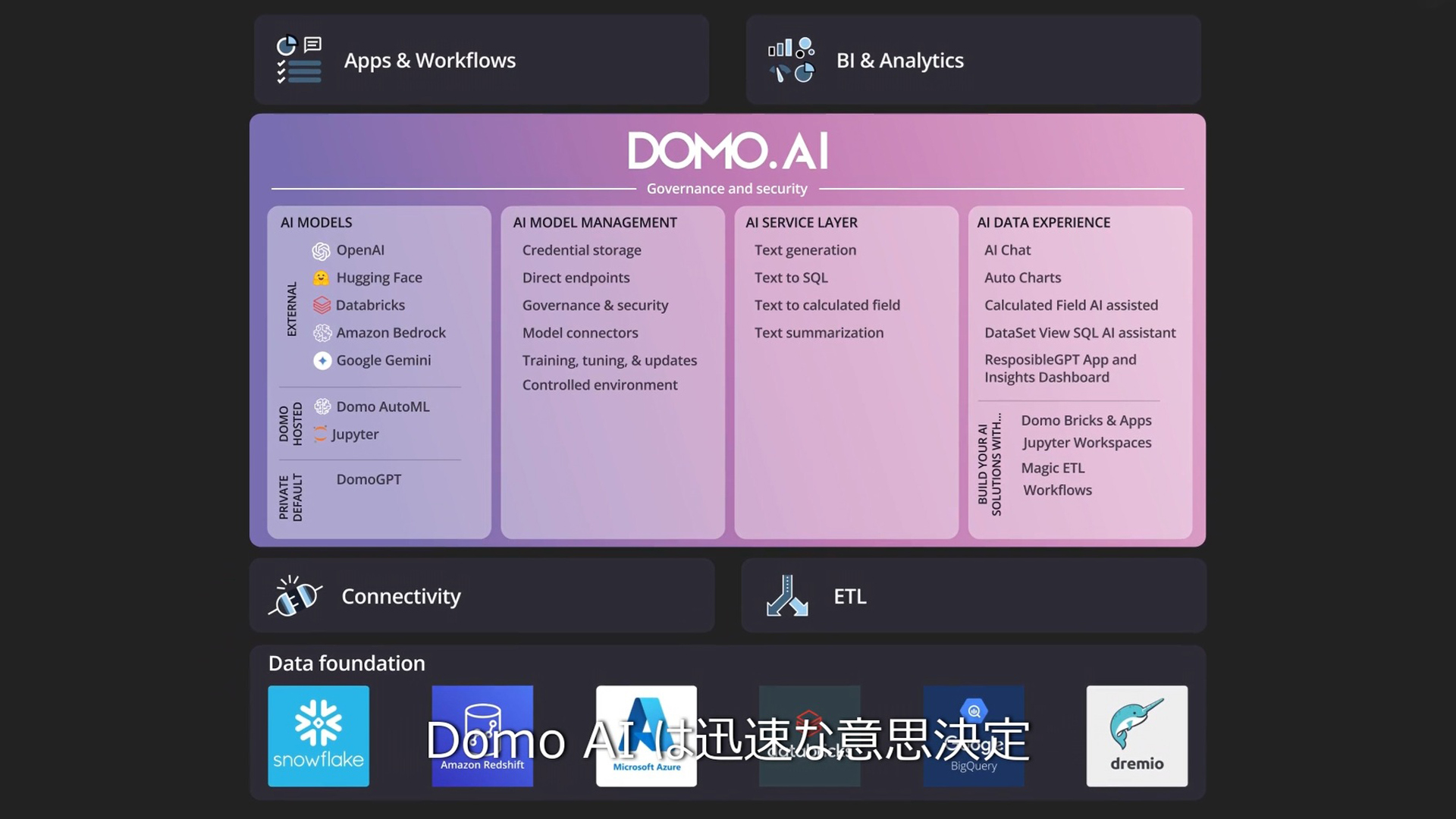
Task: Click Auto Charts
Action: point(1023,278)
